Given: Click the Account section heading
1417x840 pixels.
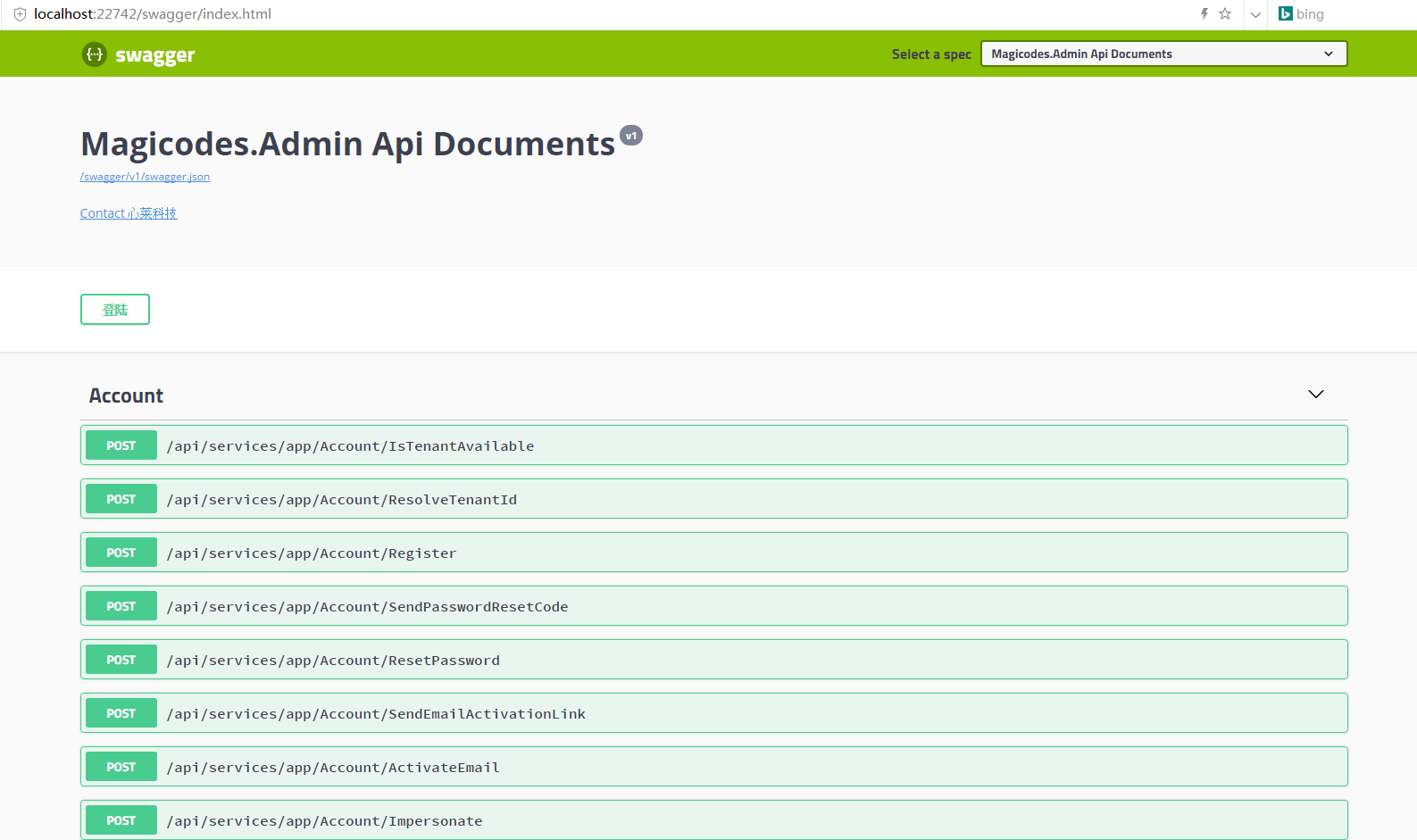Looking at the screenshot, I should (126, 395).
